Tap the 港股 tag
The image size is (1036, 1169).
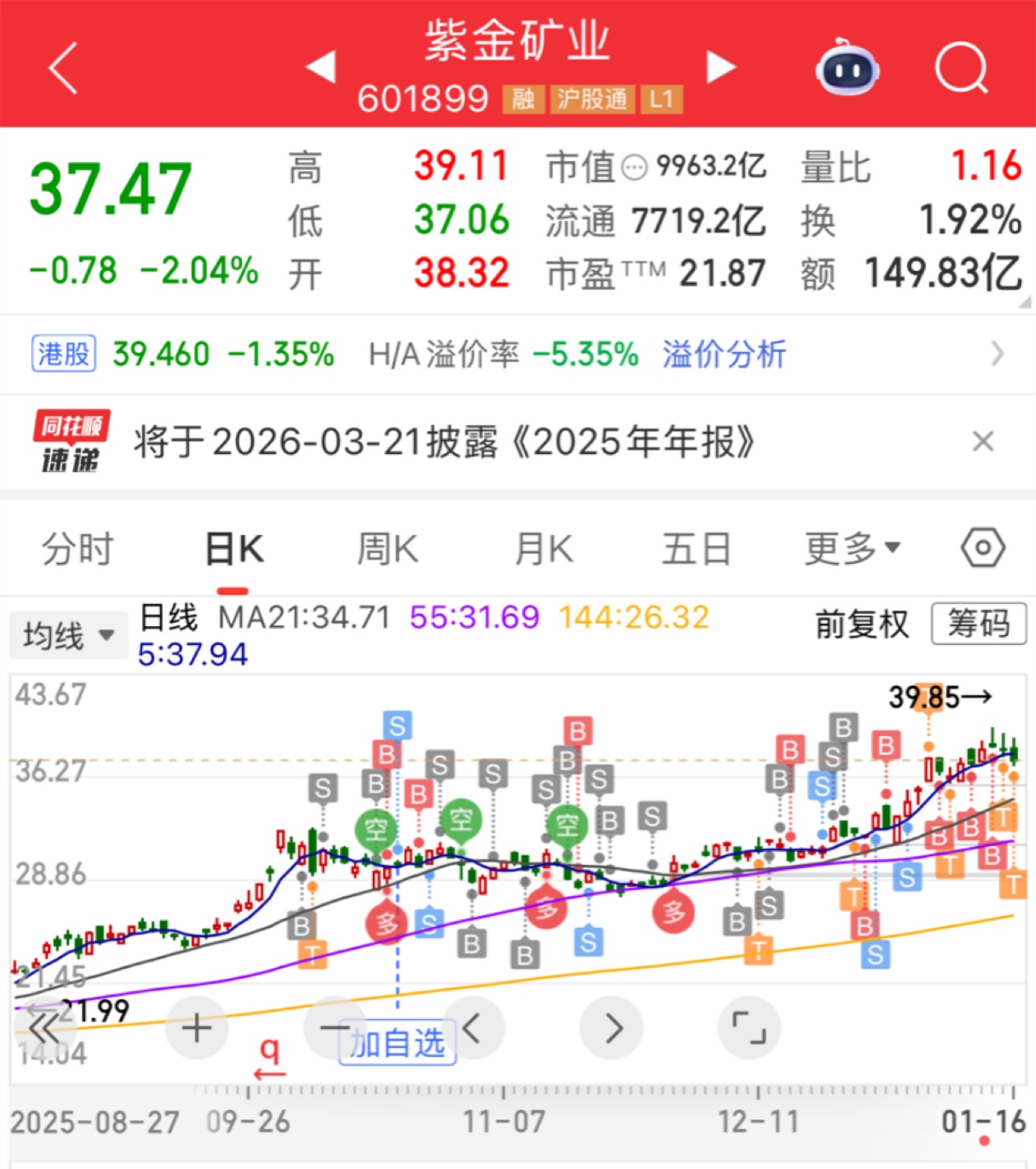point(64,354)
